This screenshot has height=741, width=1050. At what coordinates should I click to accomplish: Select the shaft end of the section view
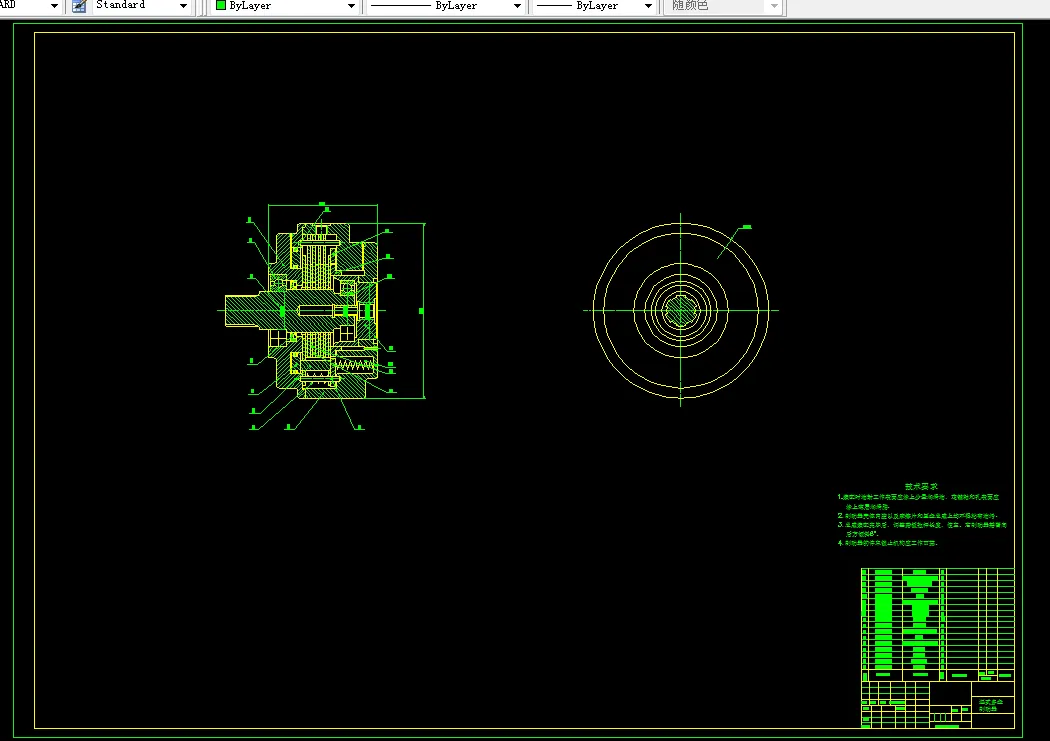tap(242, 311)
